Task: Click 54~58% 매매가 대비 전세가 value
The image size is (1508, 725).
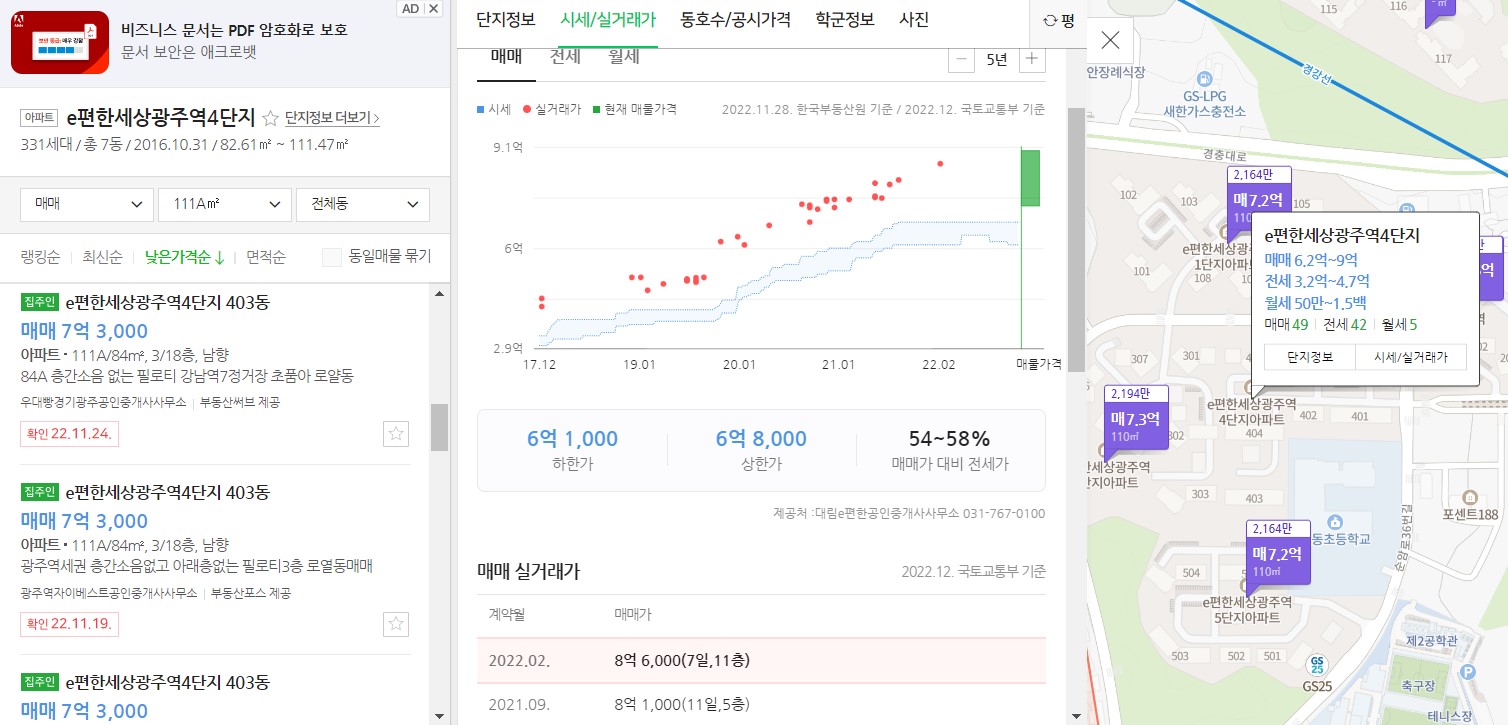Action: 949,439
